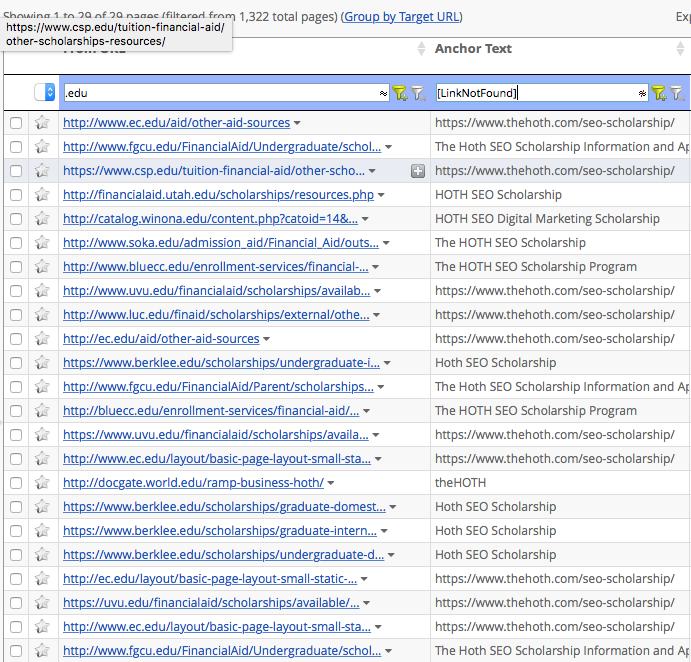This screenshot has width=691, height=662.
Task: Expand dropdown arrow beside www.soka.edu link
Action: (x=386, y=243)
